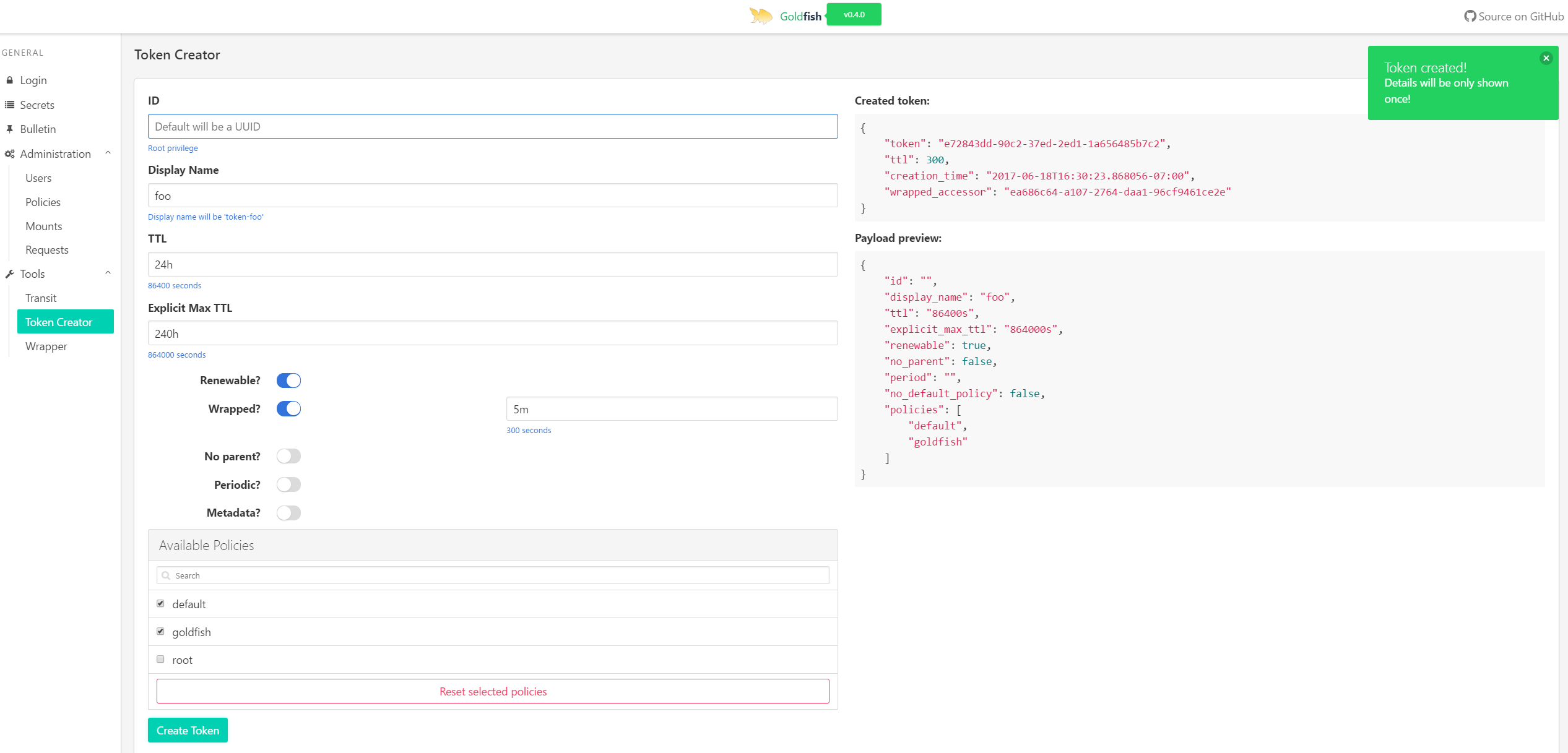1568x753 pixels.
Task: Click the Goldfish logo icon in header
Action: pos(761,15)
